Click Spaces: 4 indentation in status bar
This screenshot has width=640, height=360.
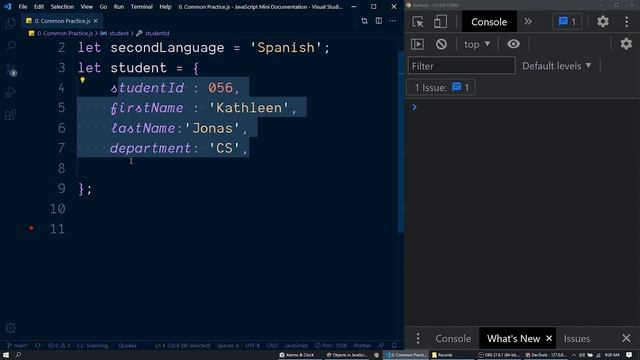click(228, 345)
